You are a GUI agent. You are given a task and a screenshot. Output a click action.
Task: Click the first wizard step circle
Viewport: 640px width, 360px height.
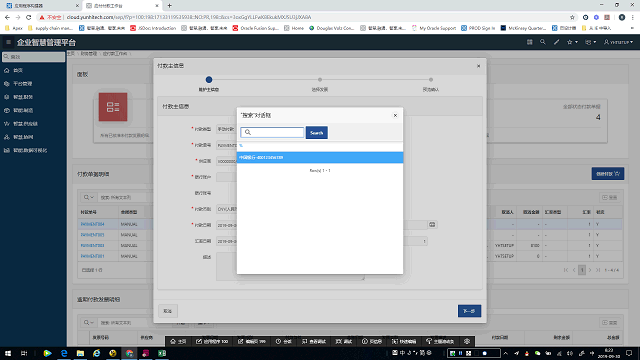click(209, 80)
